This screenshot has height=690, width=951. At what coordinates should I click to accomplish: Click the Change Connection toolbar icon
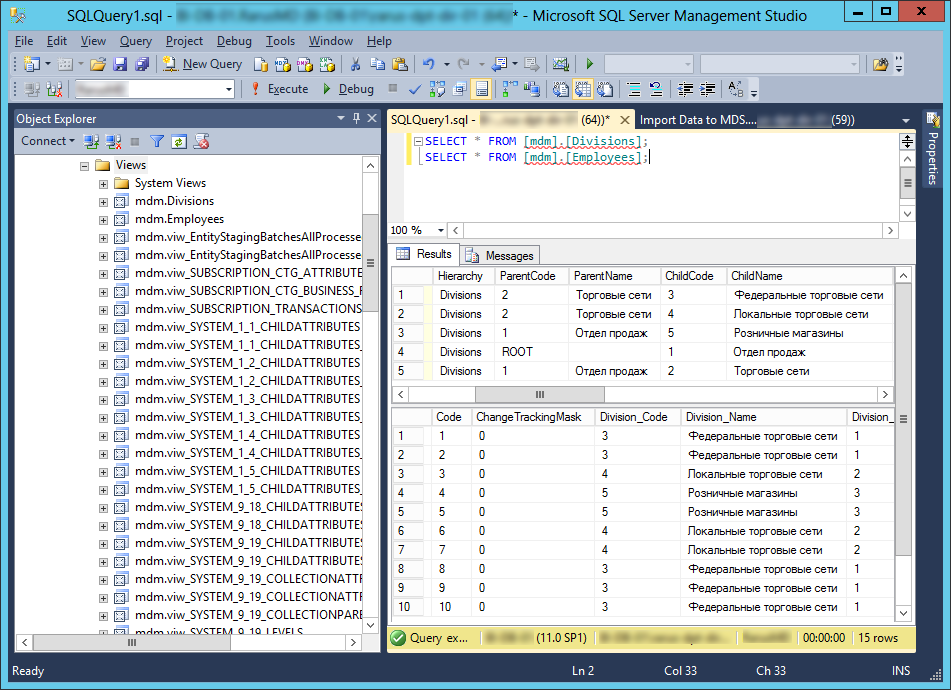click(55, 89)
